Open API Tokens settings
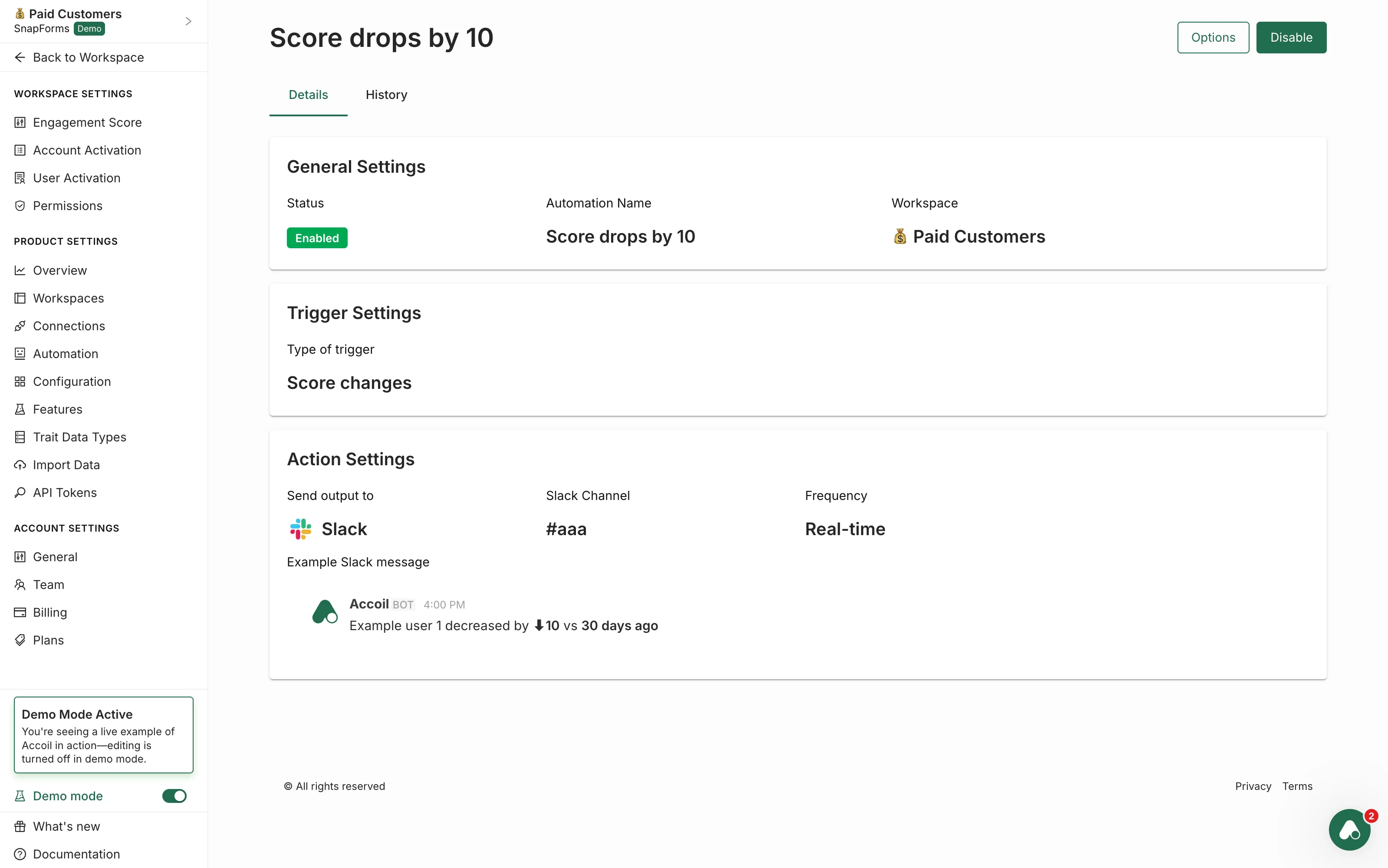The height and width of the screenshot is (868, 1388). pyautogui.click(x=64, y=493)
